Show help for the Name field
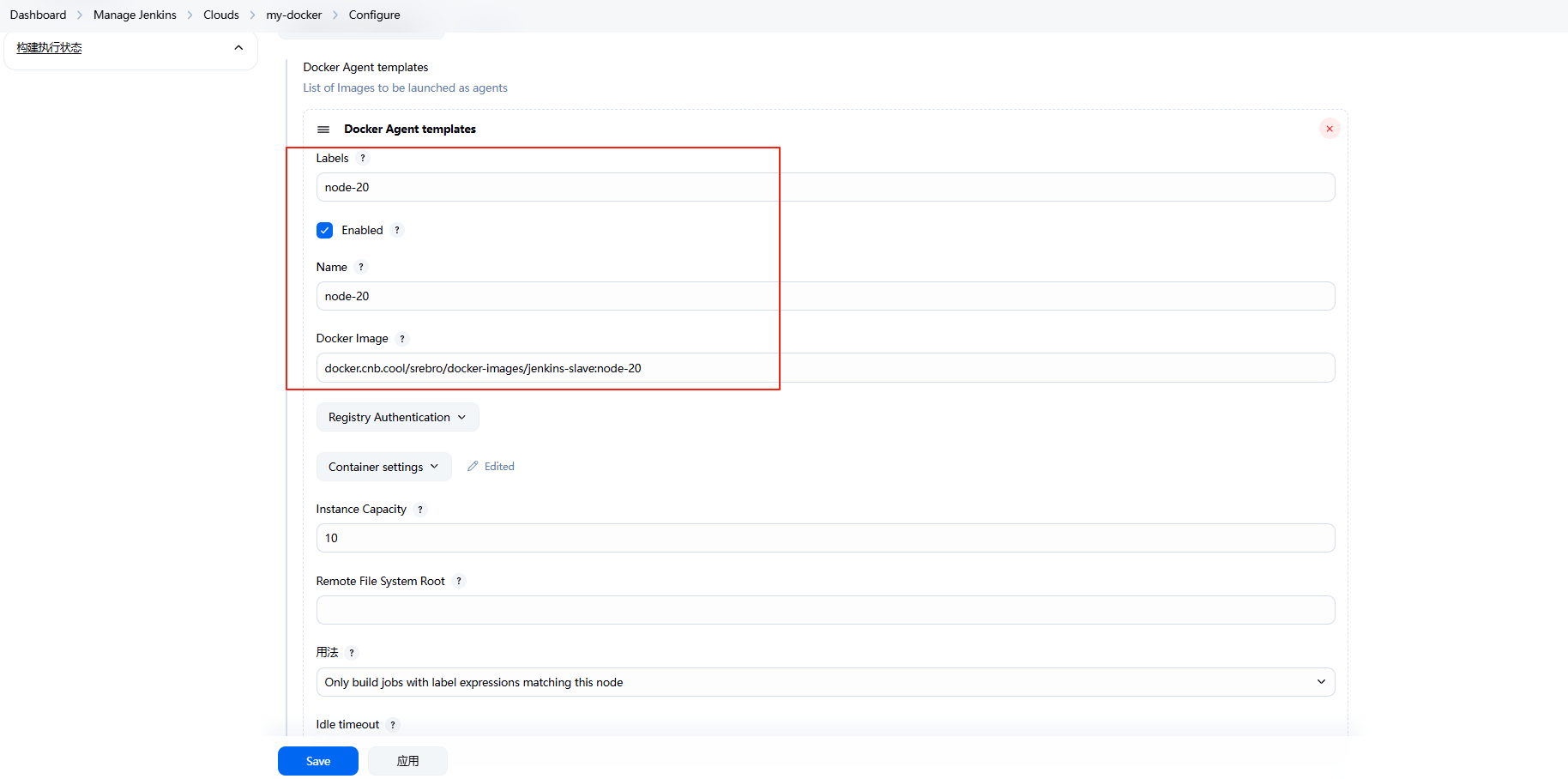Viewport: 1568px width, 779px height. [361, 268]
